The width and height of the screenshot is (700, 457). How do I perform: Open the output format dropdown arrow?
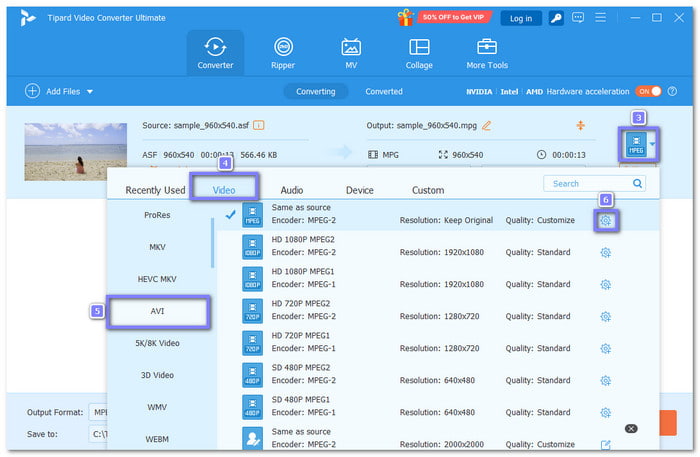654,145
